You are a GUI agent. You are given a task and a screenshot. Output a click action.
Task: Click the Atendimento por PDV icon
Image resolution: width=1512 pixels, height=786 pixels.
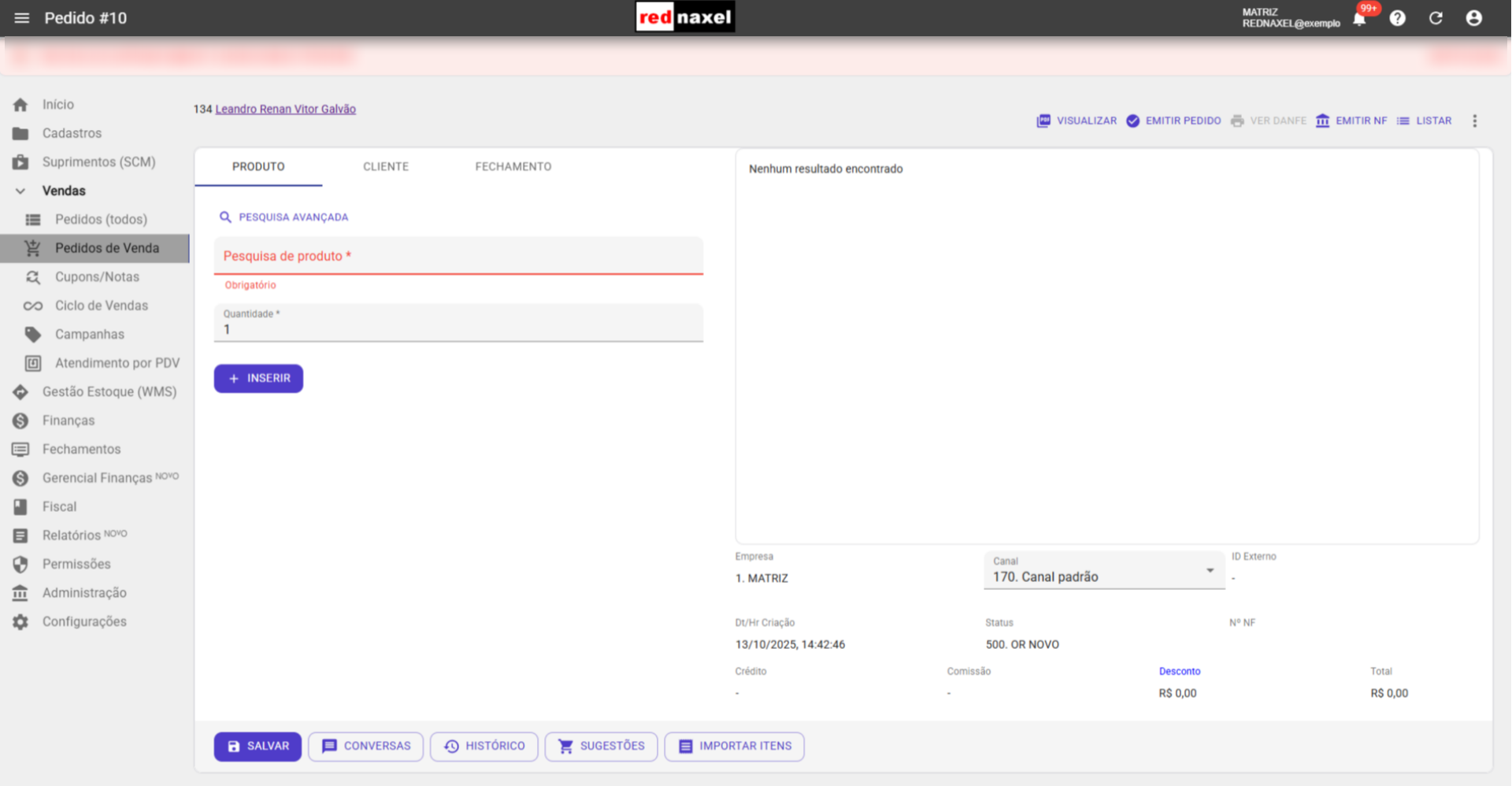(33, 363)
